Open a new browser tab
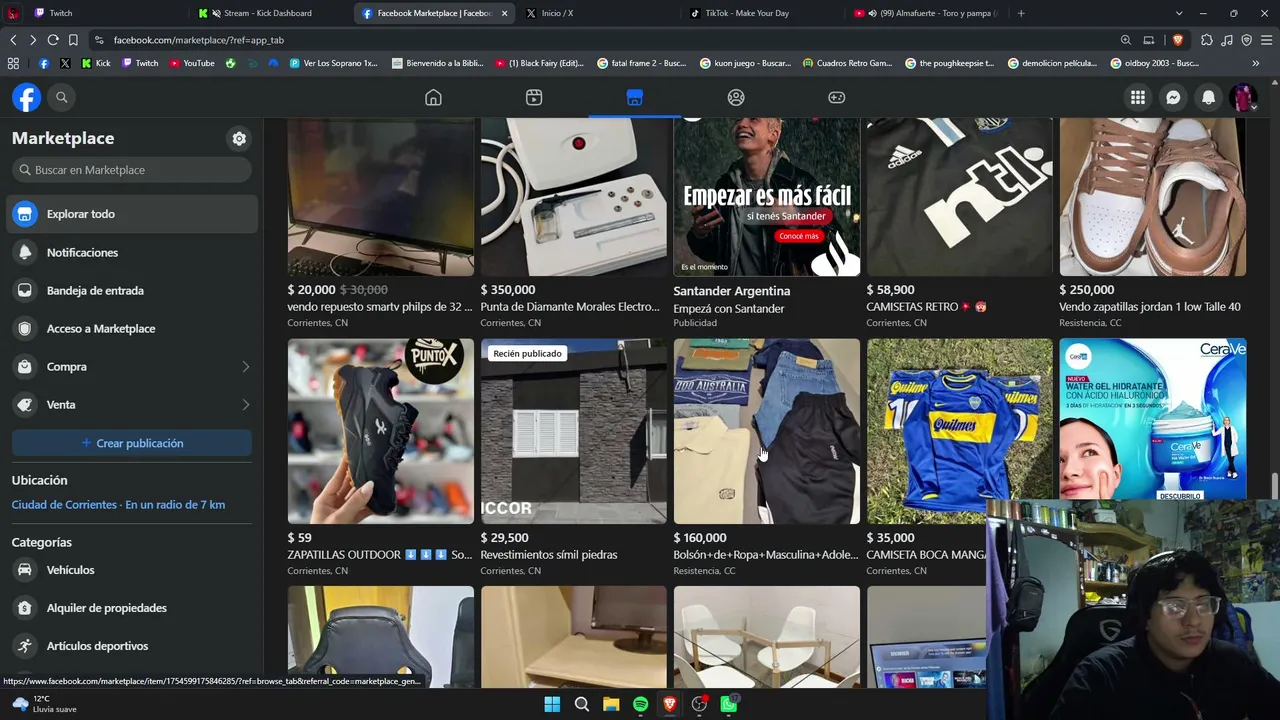The height and width of the screenshot is (720, 1280). pyautogui.click(x=1021, y=13)
